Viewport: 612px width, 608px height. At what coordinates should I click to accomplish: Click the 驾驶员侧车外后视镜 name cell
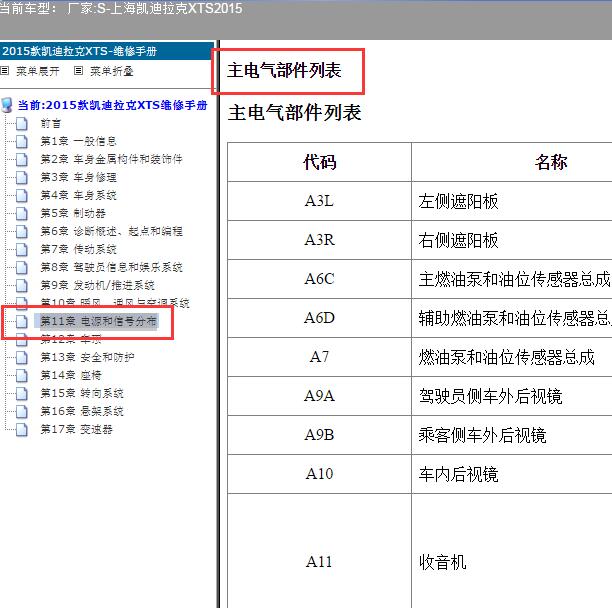point(512,396)
